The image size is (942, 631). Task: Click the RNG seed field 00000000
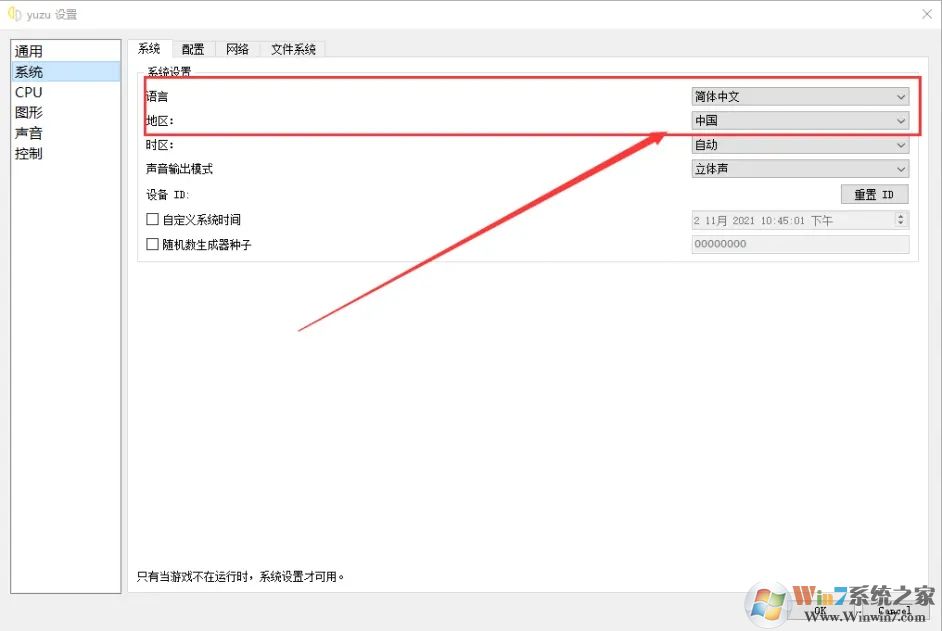click(800, 244)
